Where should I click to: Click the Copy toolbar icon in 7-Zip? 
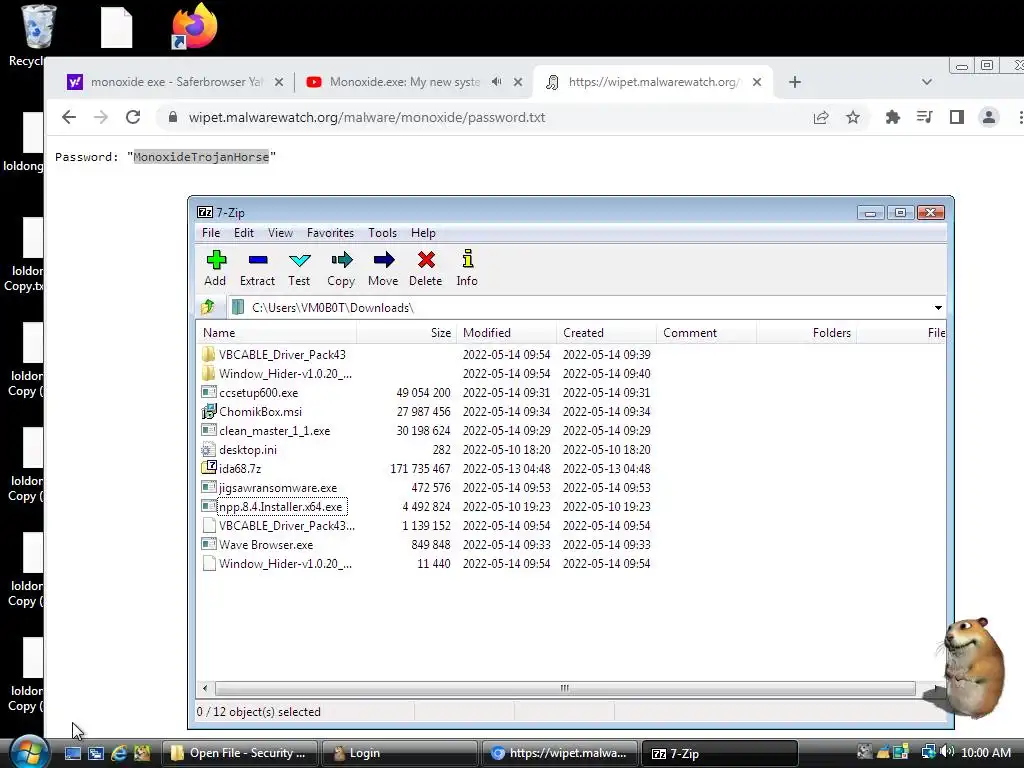(341, 268)
